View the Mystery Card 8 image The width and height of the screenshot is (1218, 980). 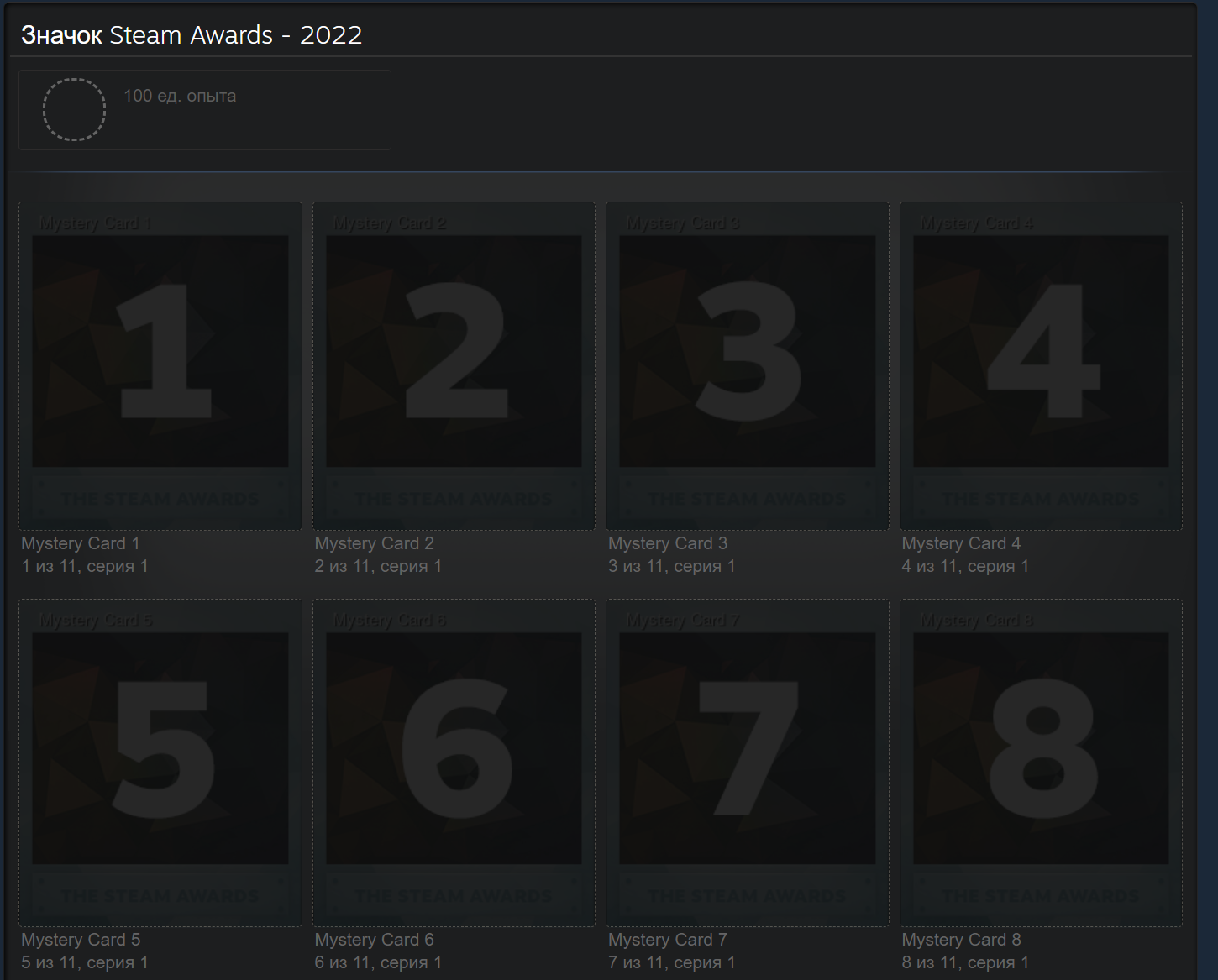pos(1041,763)
